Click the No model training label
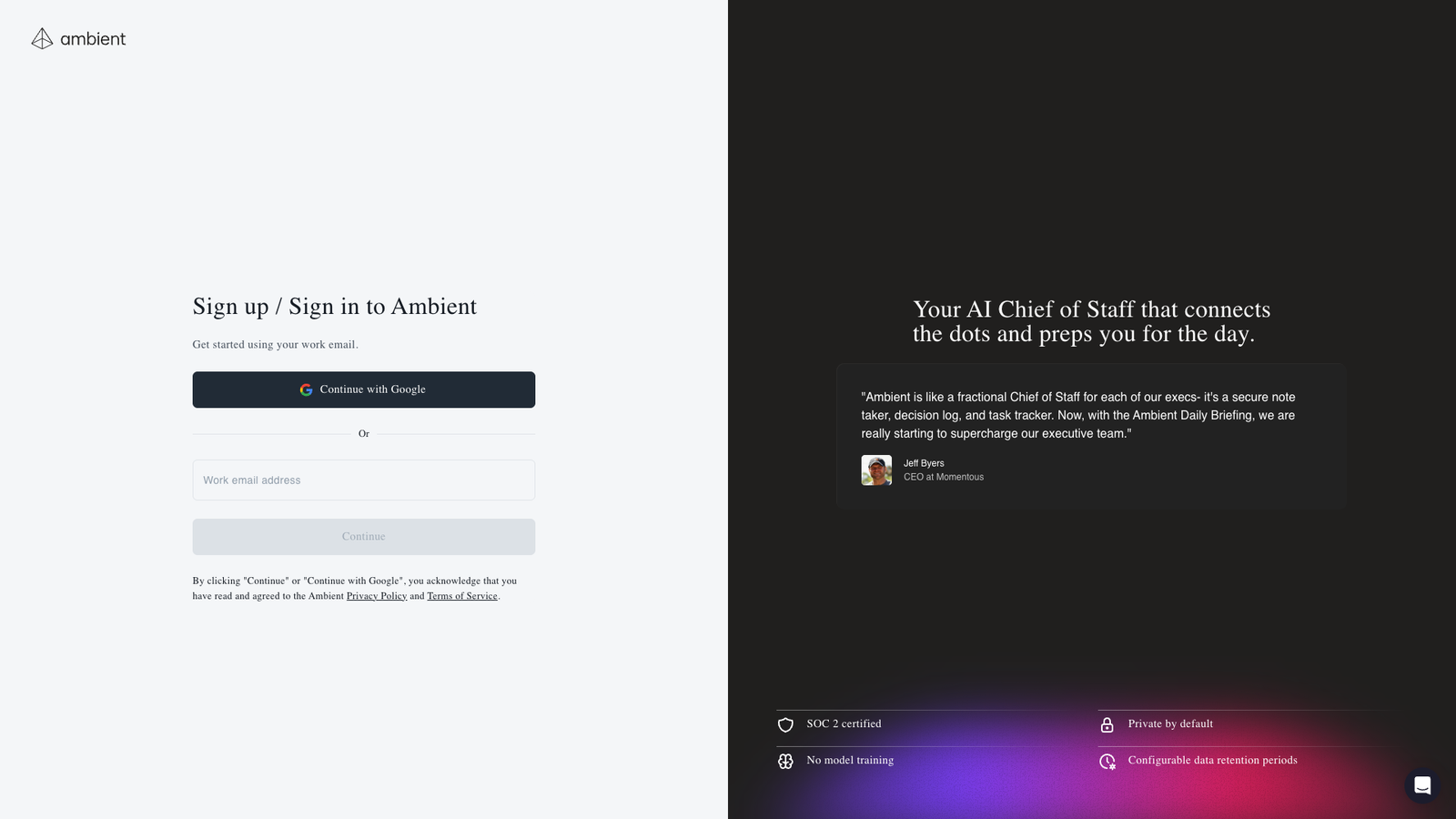Screen dimensions: 1456x819 coord(849,760)
